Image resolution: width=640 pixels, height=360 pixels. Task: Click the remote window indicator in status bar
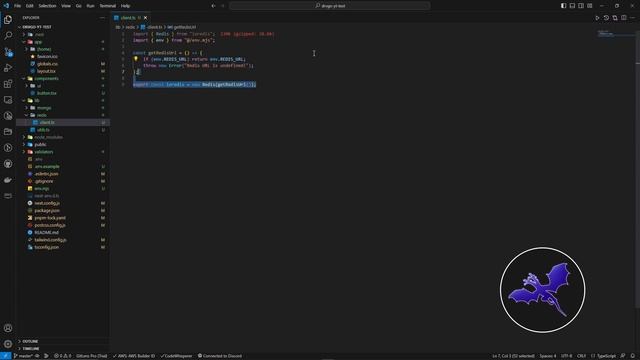pos(5,356)
